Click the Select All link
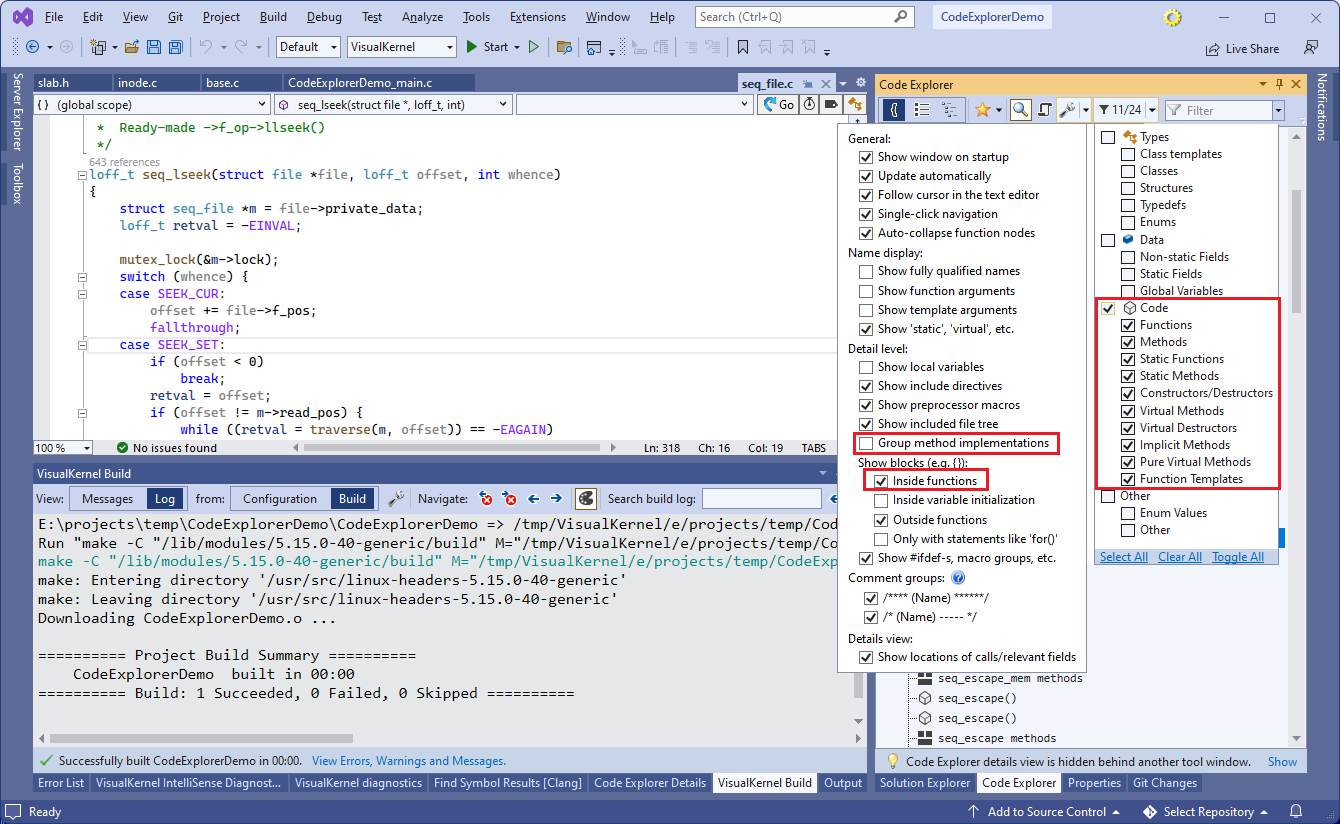The width and height of the screenshot is (1340, 824). [x=1124, y=557]
